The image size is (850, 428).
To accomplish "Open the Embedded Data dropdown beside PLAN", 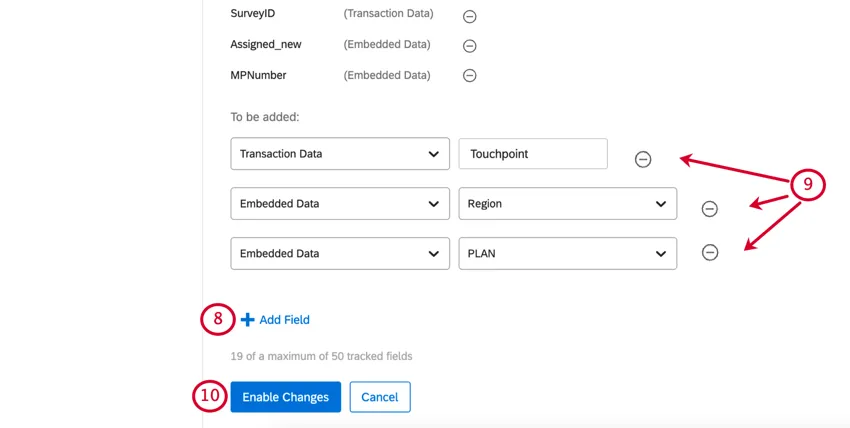I will 339,253.
